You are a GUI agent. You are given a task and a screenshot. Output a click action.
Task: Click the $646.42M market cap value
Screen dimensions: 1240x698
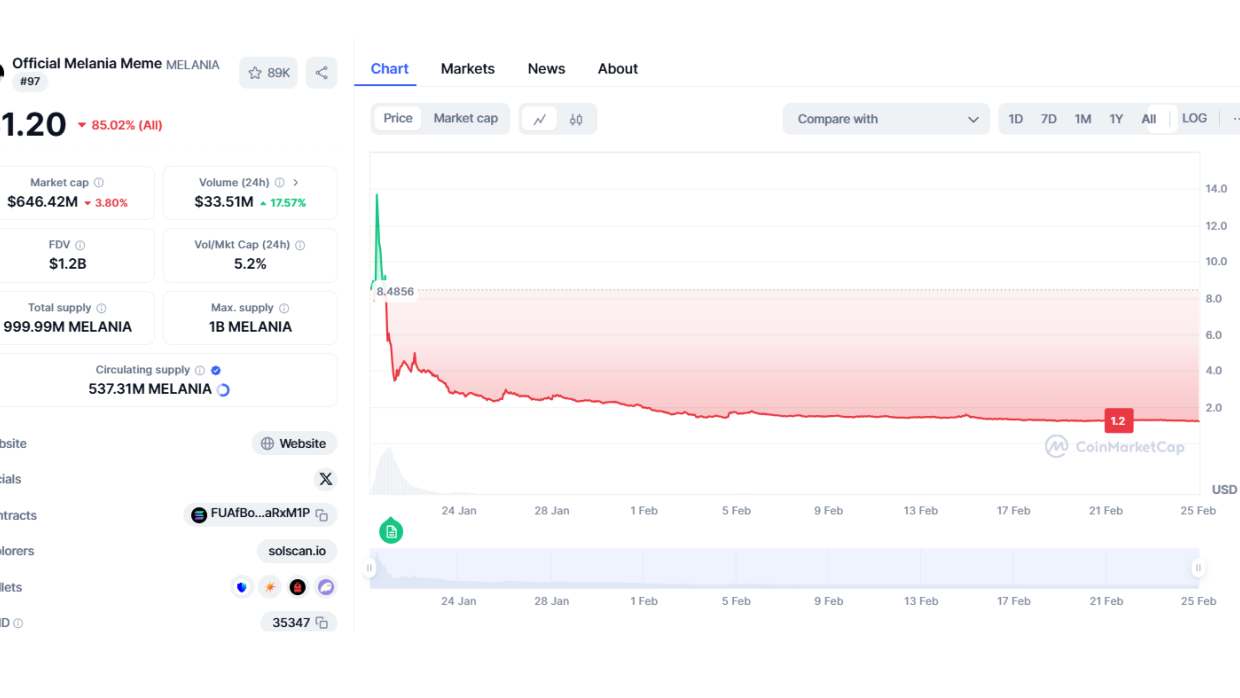click(42, 202)
